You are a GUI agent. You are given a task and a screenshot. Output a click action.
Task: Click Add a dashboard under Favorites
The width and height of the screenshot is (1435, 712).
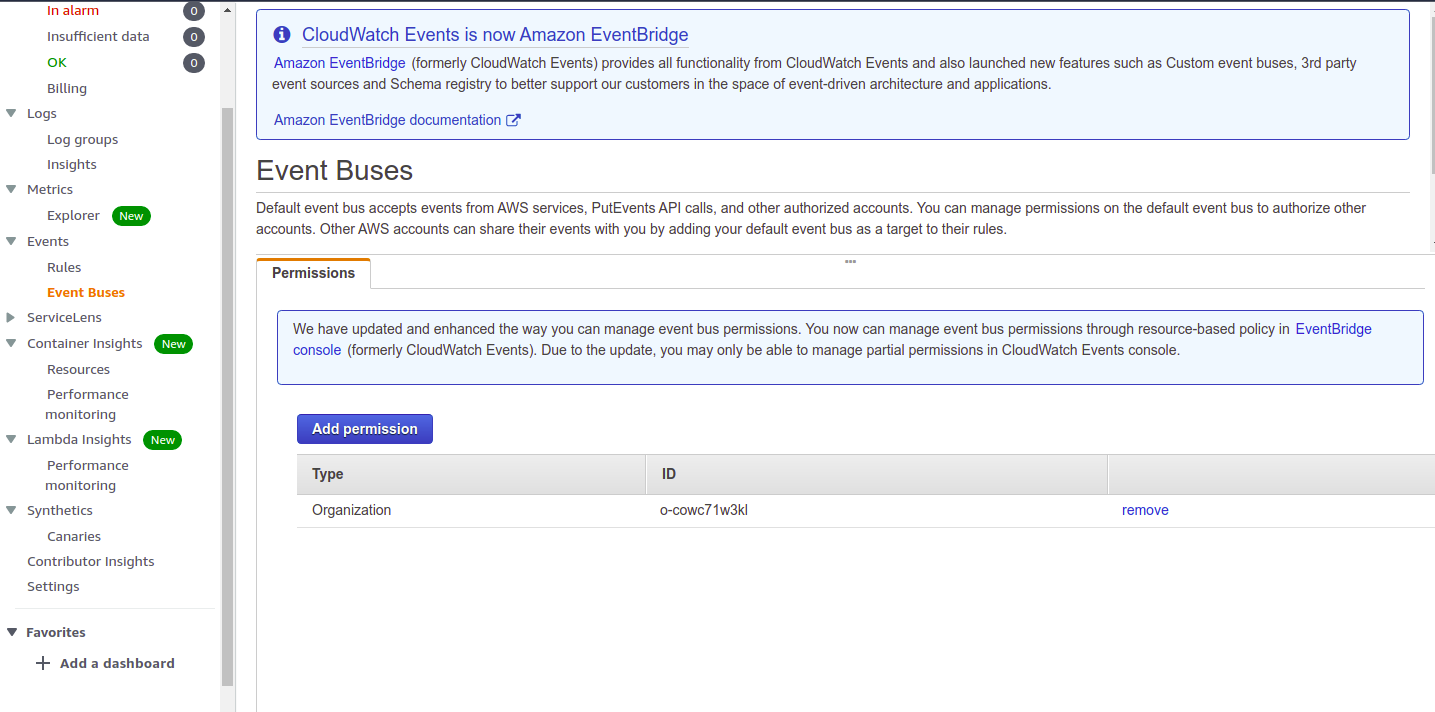pos(117,663)
